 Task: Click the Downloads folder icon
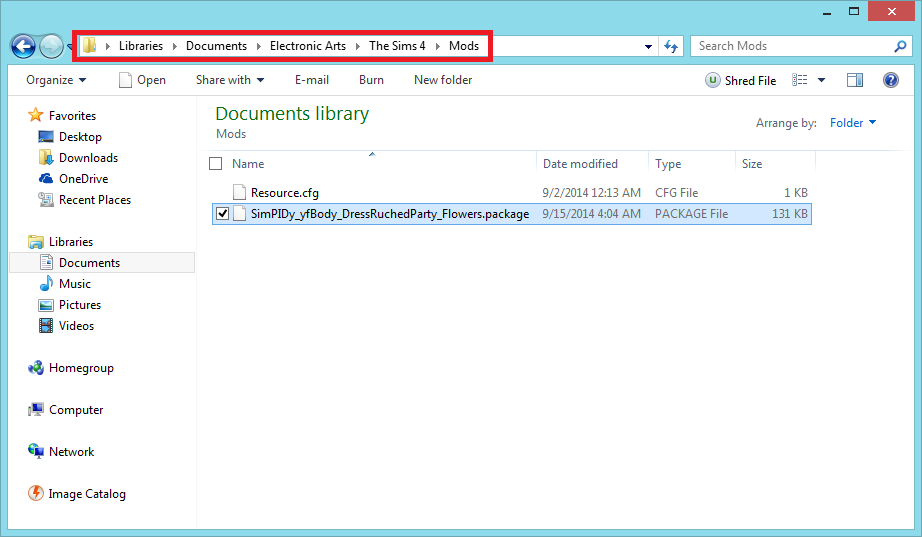(46, 158)
